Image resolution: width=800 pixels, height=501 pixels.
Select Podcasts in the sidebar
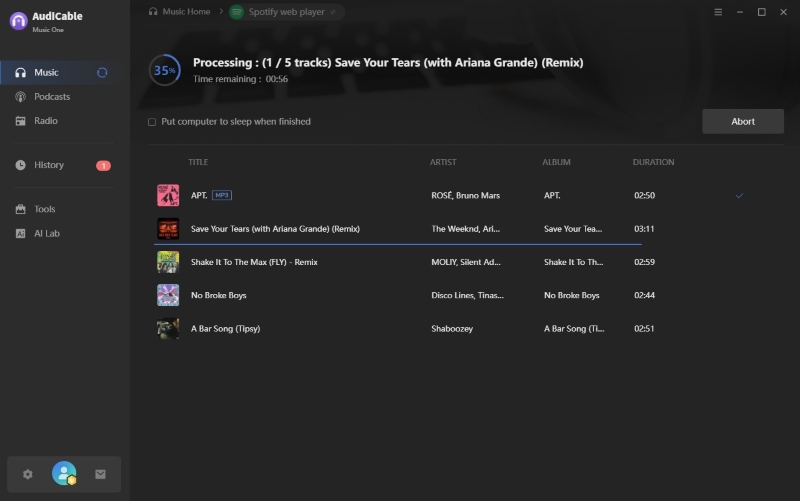click(x=52, y=96)
